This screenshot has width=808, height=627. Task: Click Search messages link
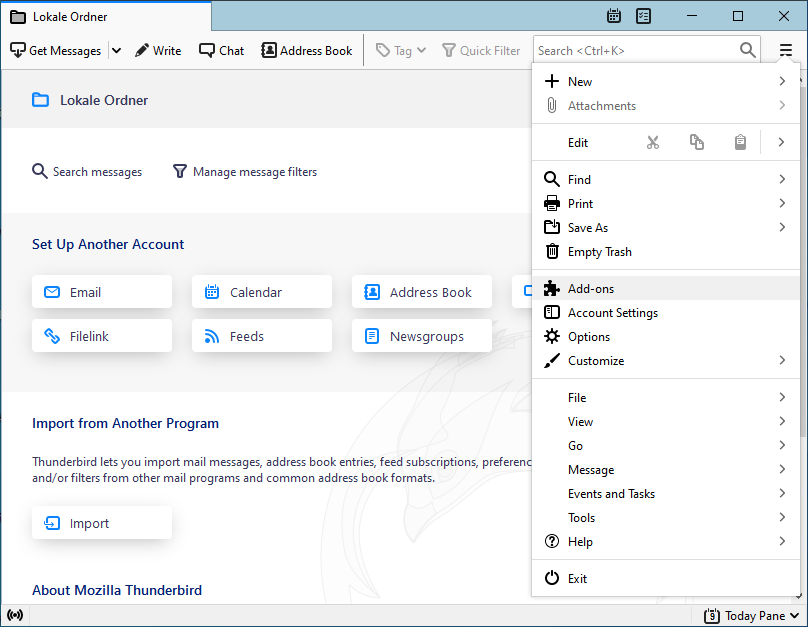[x=87, y=172]
